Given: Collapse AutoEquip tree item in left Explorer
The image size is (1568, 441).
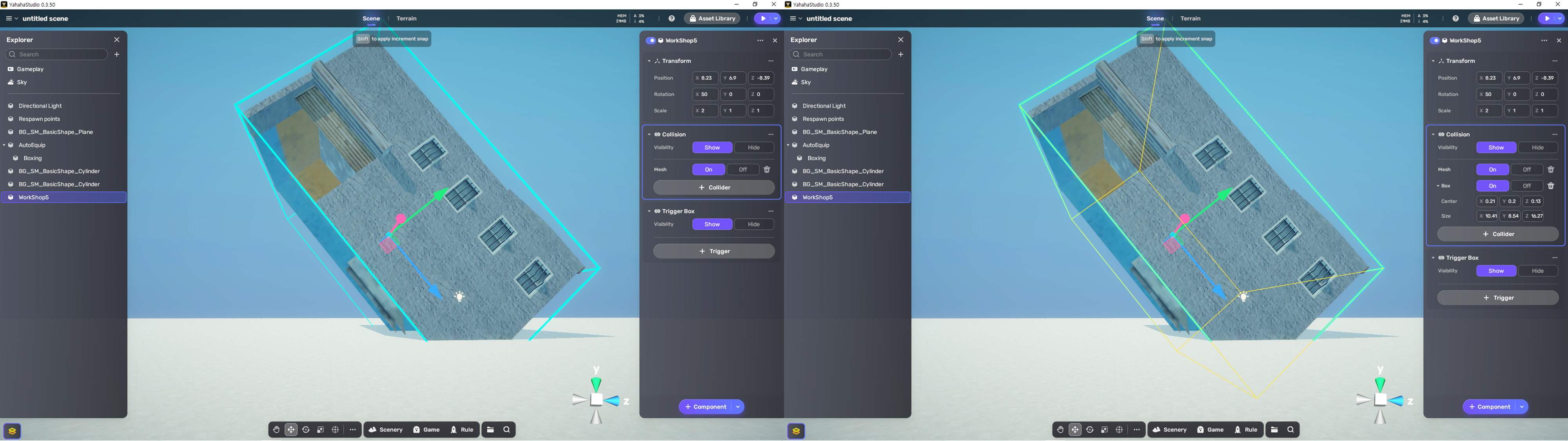Looking at the screenshot, I should (x=4, y=145).
